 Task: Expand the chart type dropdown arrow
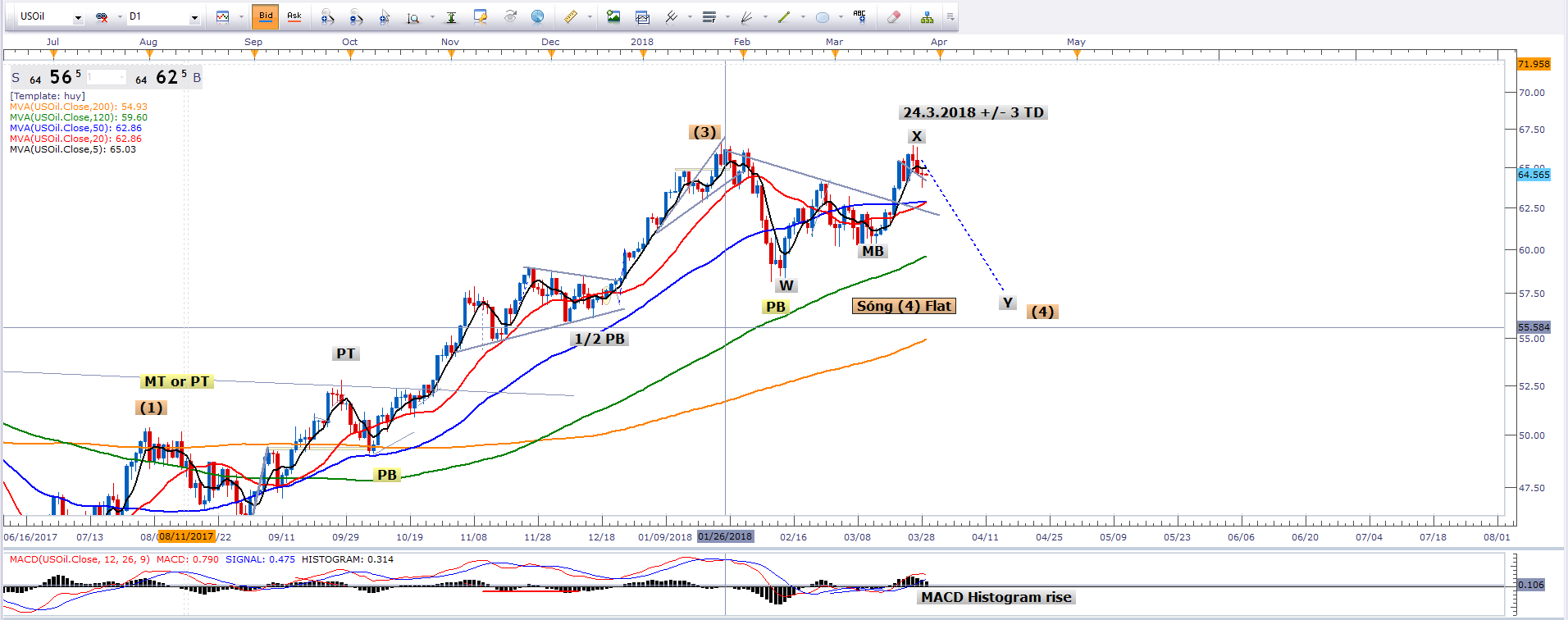(241, 16)
